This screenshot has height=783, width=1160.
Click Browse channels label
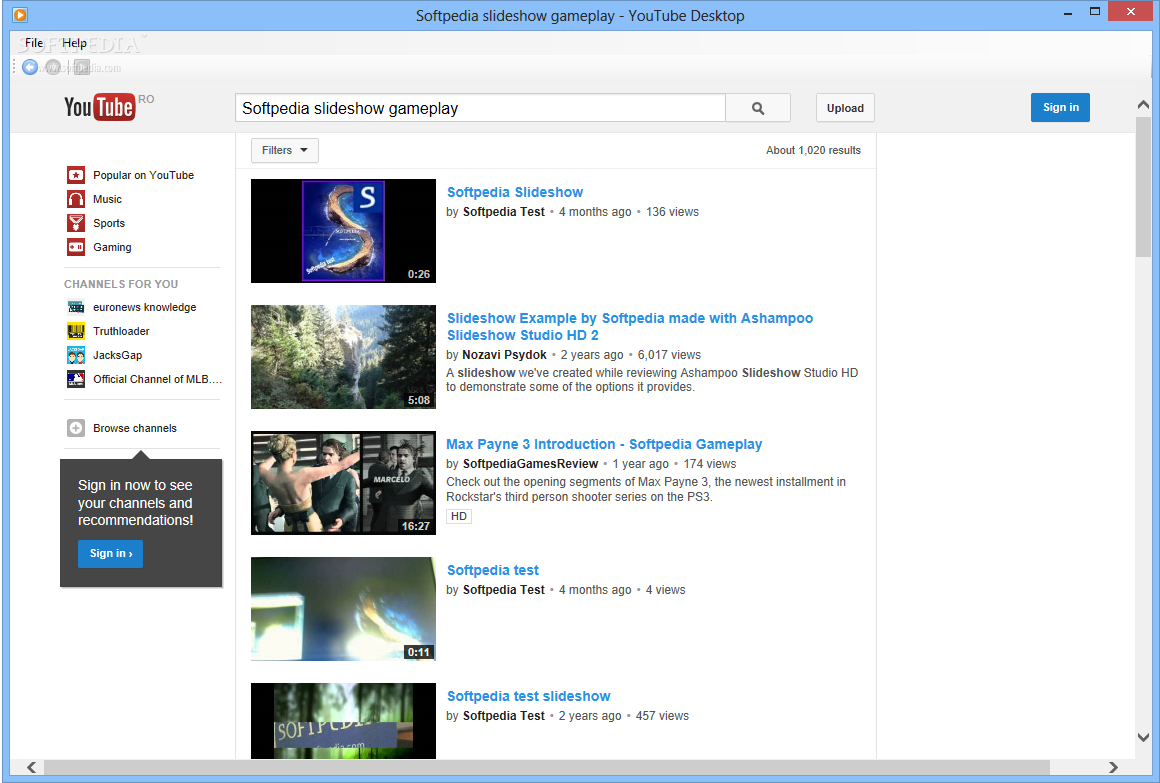click(135, 429)
